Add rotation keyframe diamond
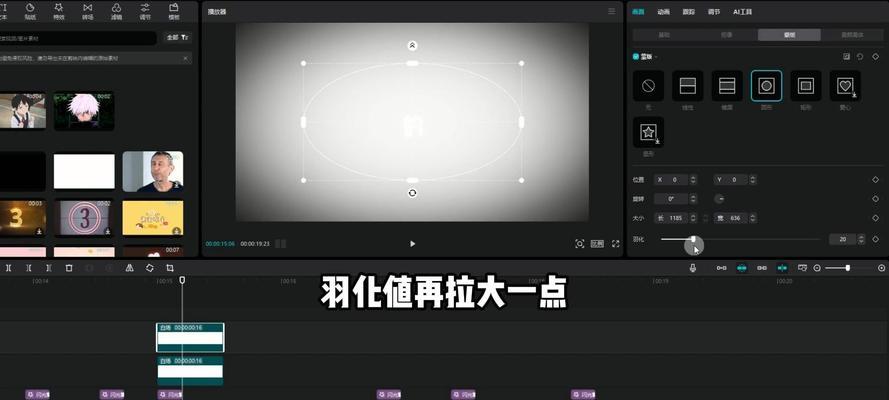Screen dimensions: 889x400 click(x=875, y=199)
